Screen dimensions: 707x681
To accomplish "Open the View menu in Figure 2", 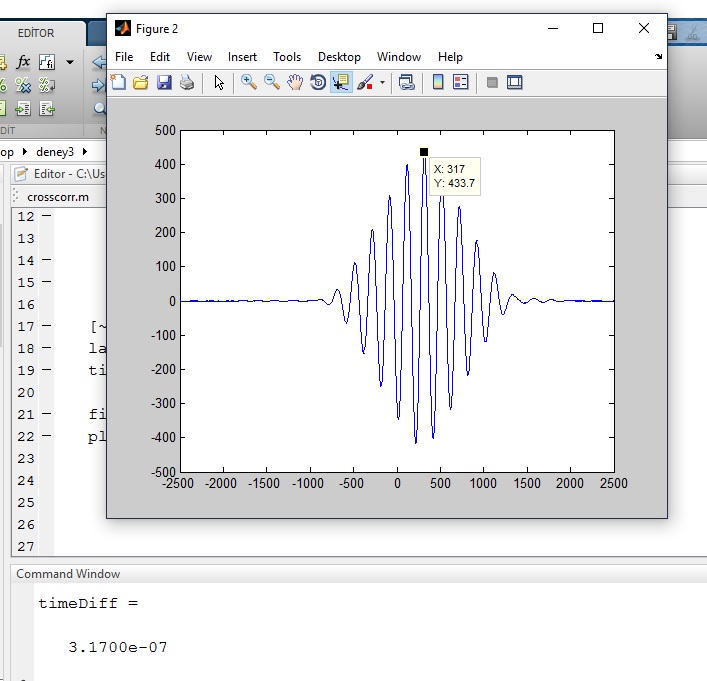I will [199, 57].
